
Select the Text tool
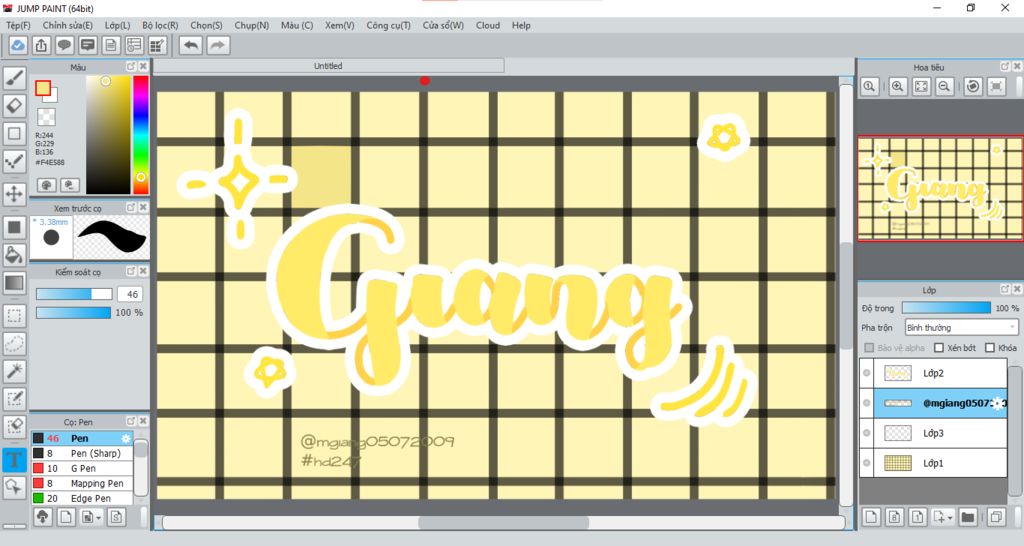click(14, 459)
